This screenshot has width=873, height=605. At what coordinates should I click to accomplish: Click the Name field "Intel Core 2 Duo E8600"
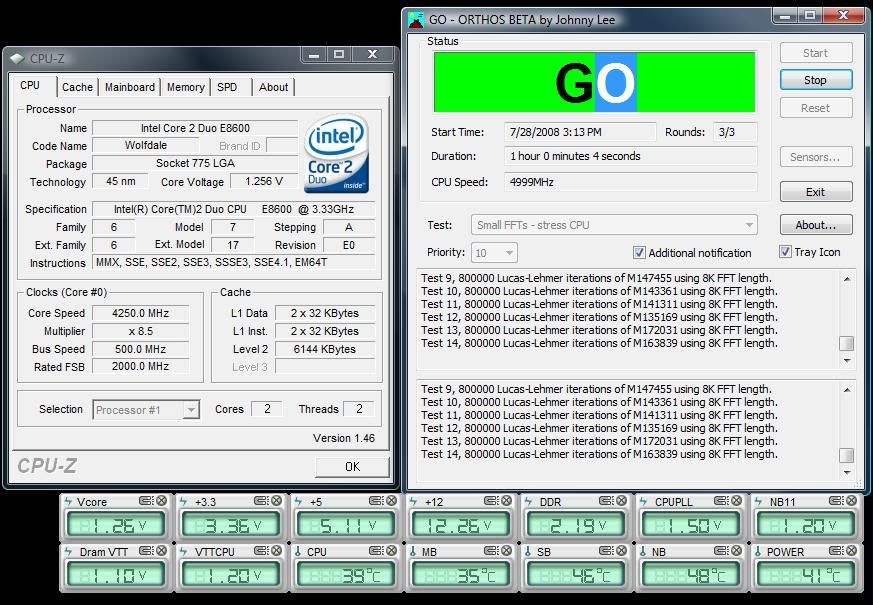pyautogui.click(x=195, y=128)
